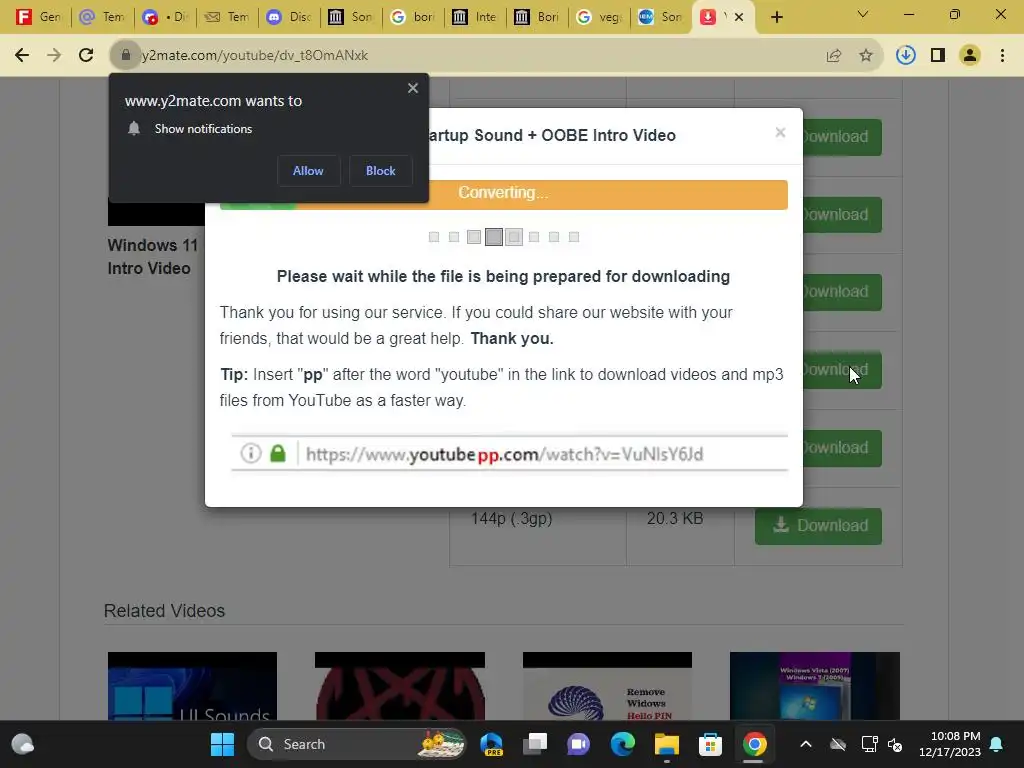This screenshot has height=768, width=1024.
Task: Close the notification permission popup
Action: (x=413, y=88)
